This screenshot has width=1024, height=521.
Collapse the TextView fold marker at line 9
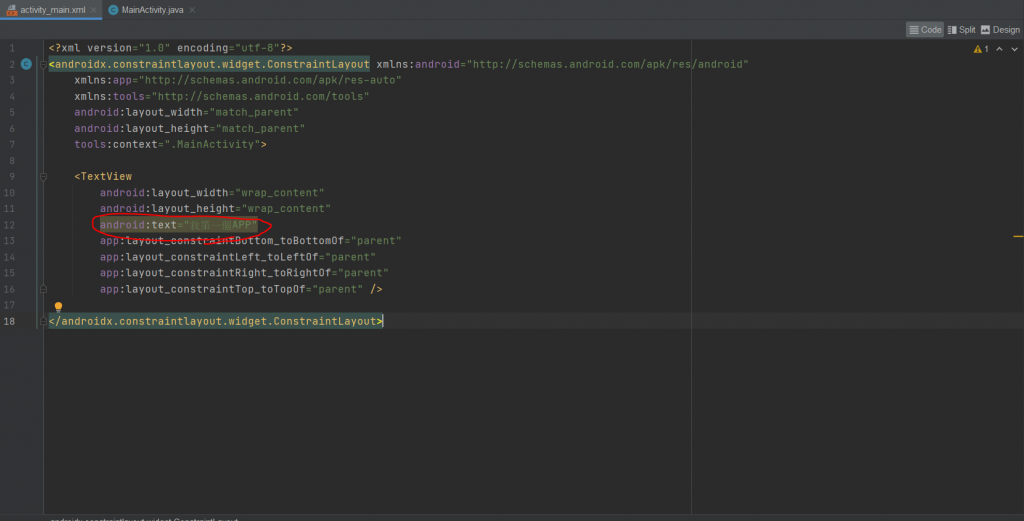click(43, 177)
